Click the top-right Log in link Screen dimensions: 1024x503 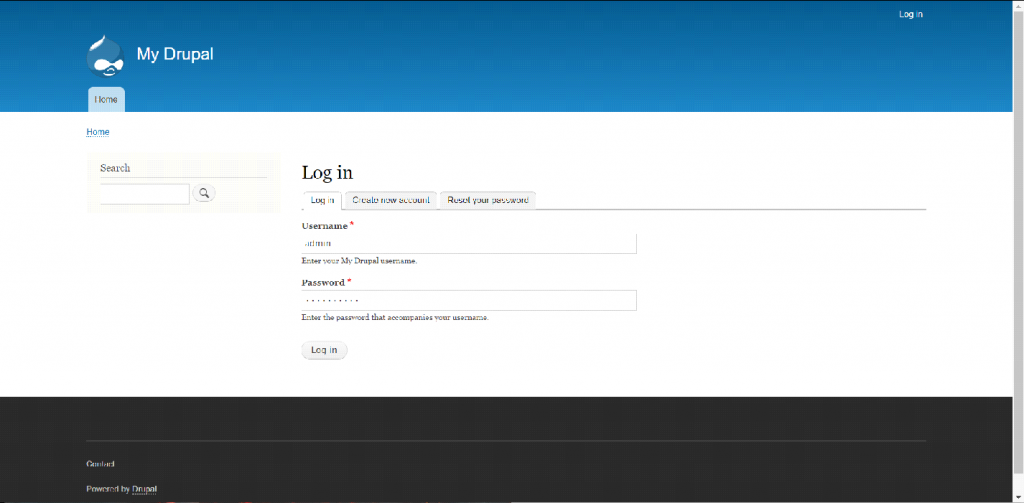910,14
